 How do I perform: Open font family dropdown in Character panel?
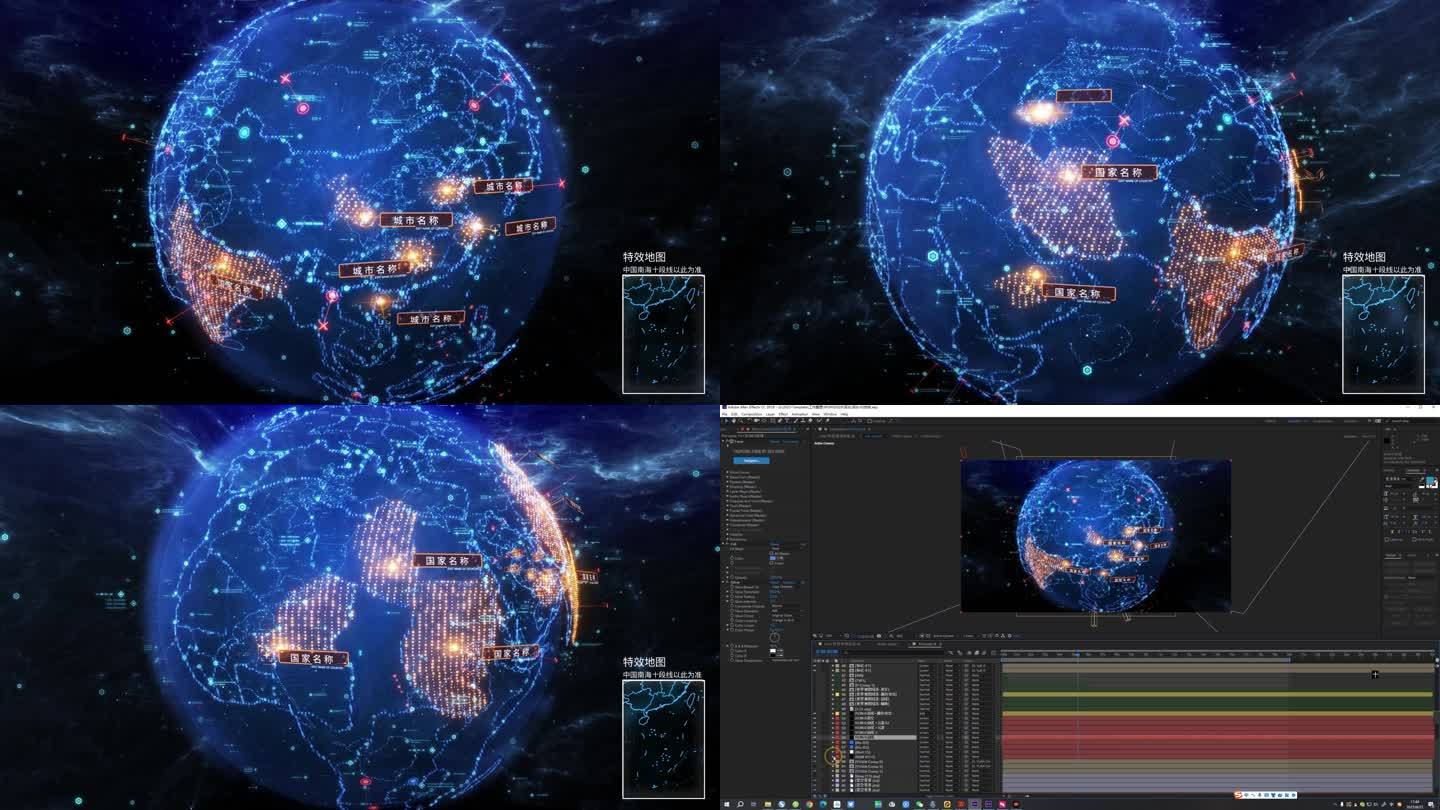point(1401,478)
